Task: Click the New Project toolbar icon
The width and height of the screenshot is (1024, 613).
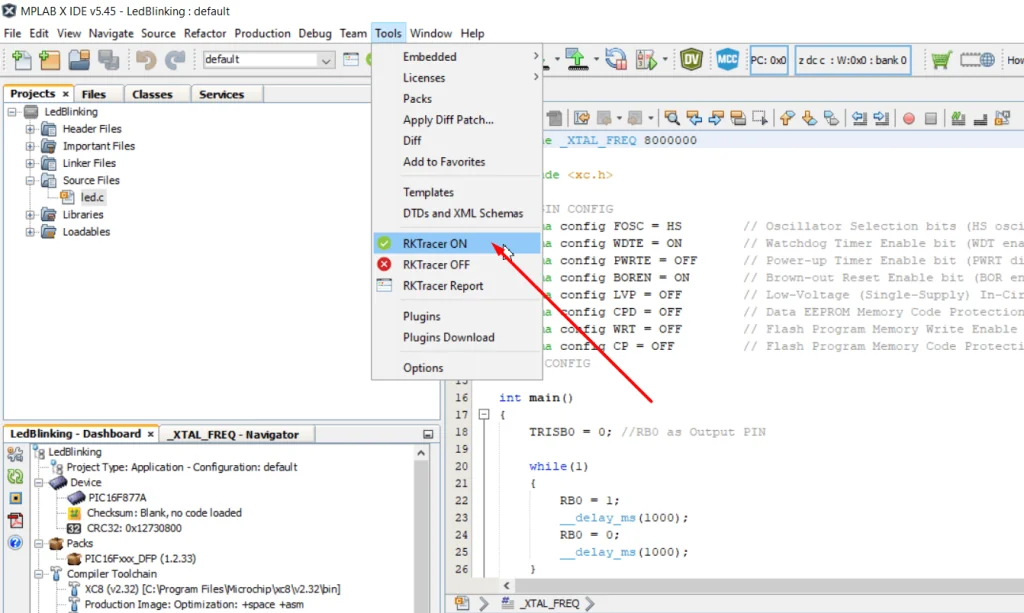Action: [x=50, y=59]
